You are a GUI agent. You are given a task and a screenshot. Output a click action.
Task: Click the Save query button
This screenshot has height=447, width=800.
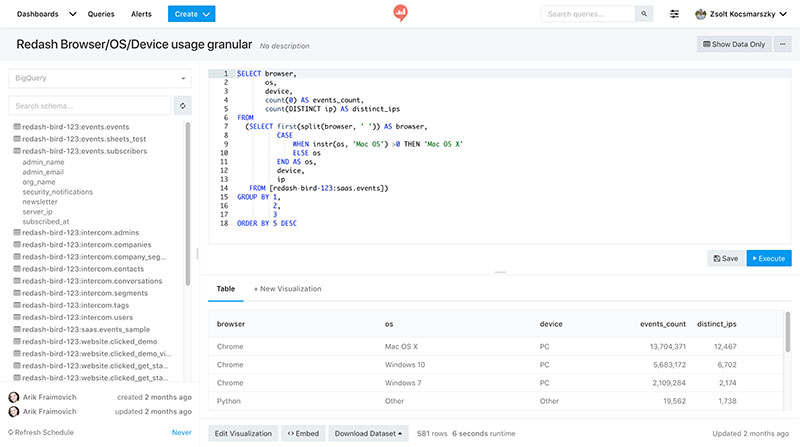point(725,258)
